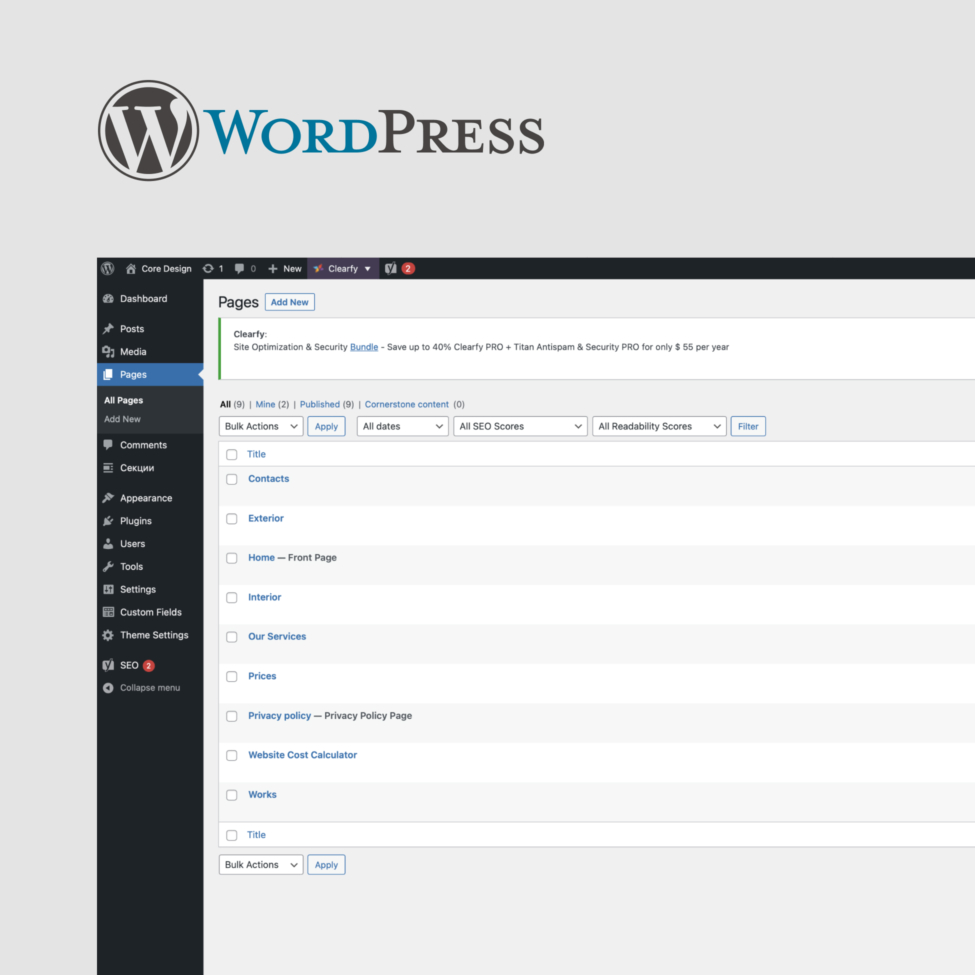The height and width of the screenshot is (975, 975).
Task: Click the plus icon next to New
Action: pyautogui.click(x=272, y=269)
